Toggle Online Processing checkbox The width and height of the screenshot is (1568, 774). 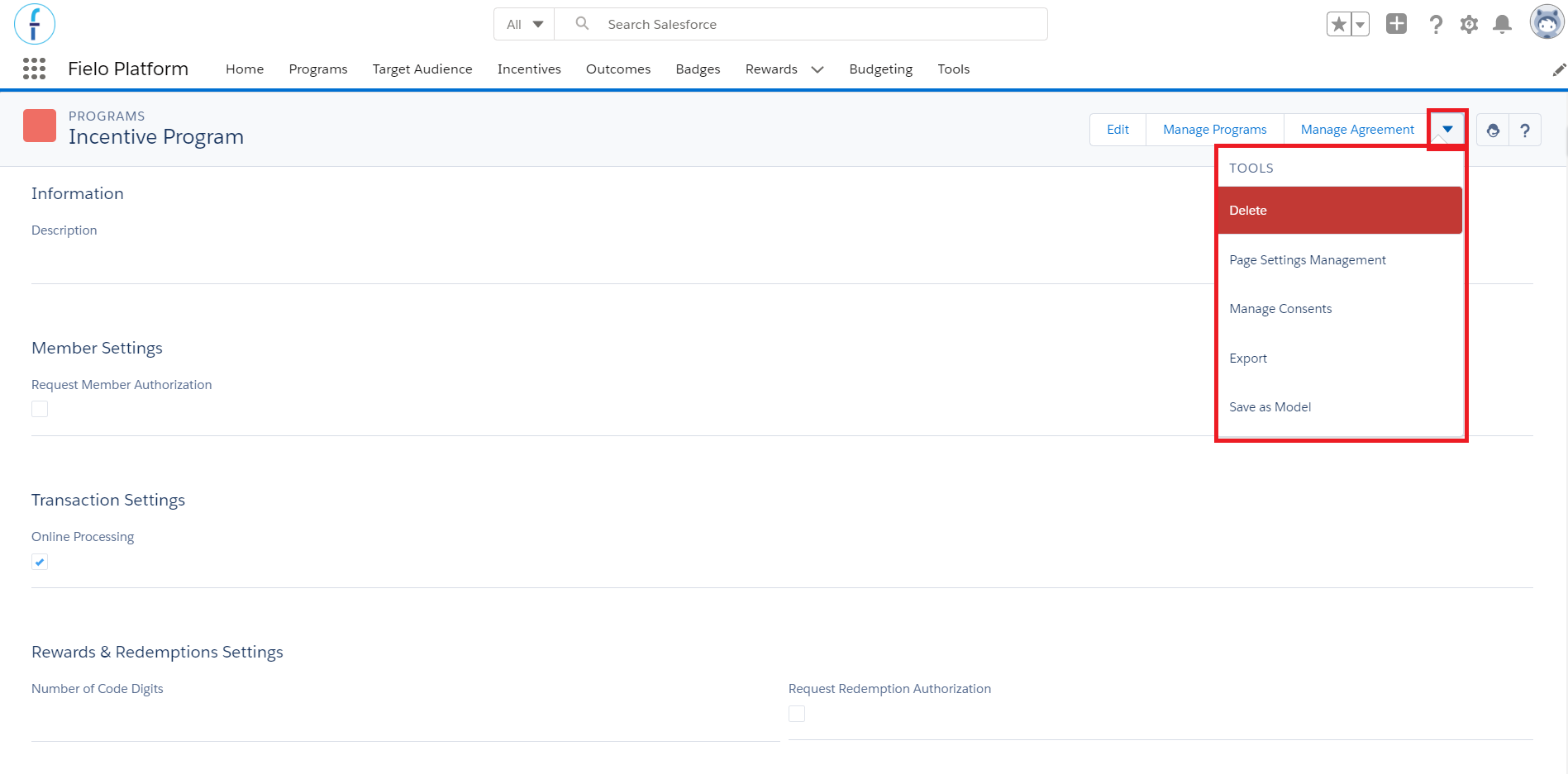tap(40, 562)
